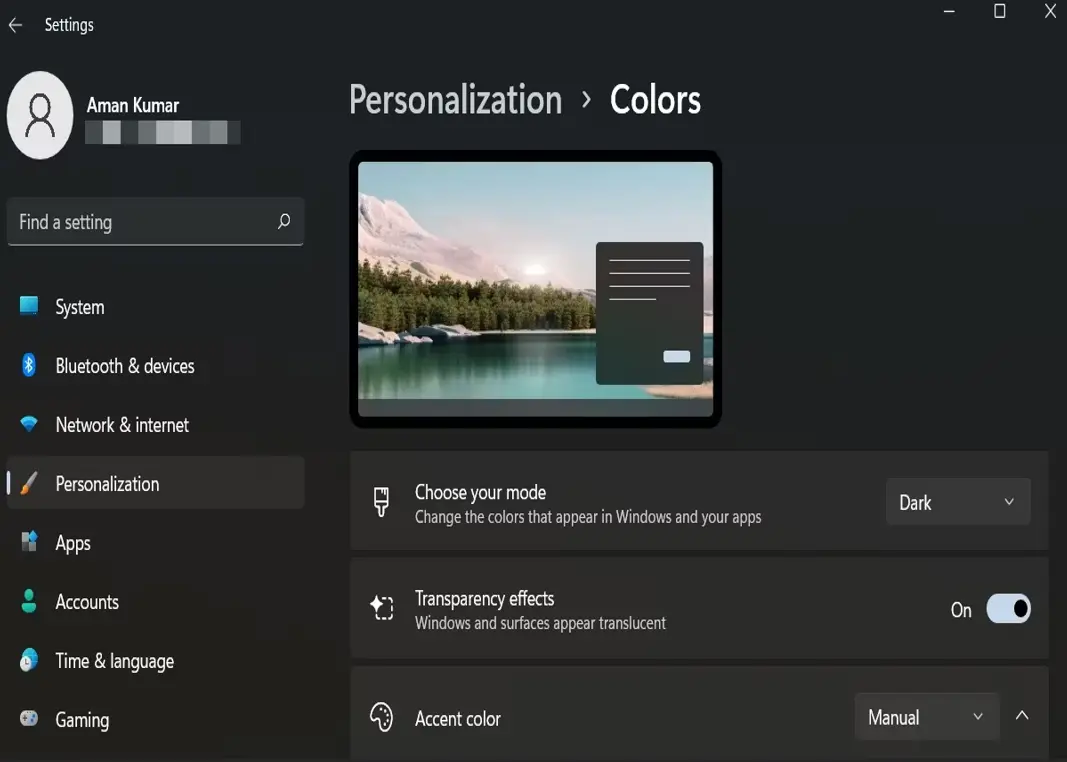1067x762 pixels.
Task: Open Accounts settings
Action: click(155, 601)
